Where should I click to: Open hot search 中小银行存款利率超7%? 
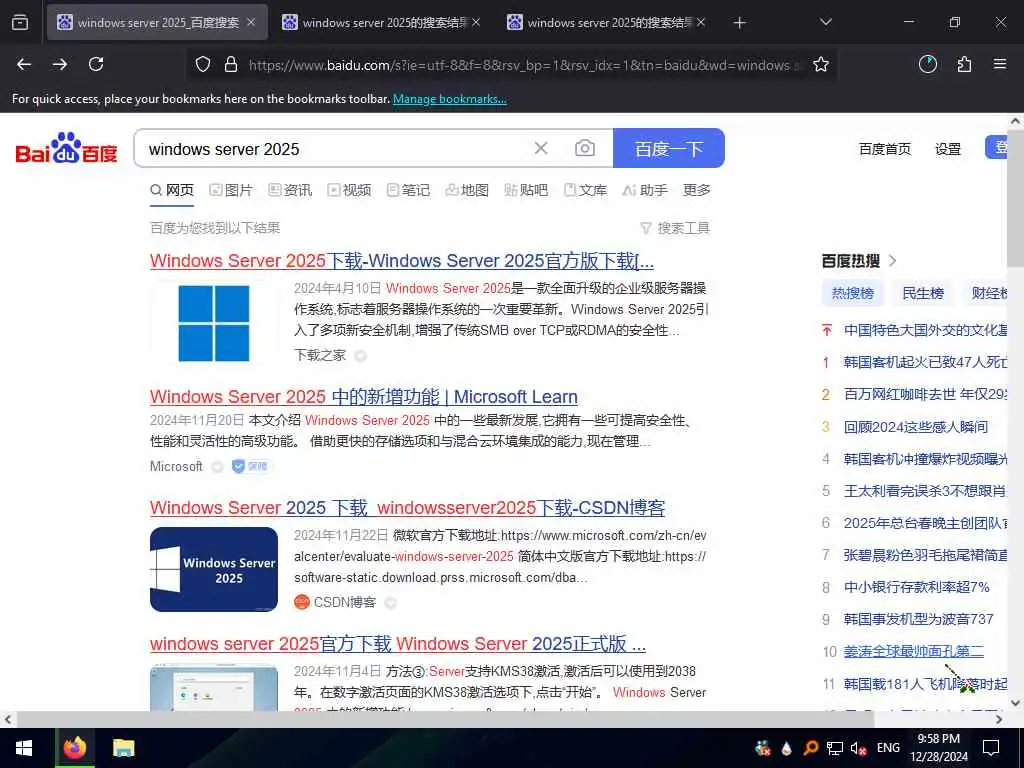tap(916, 587)
